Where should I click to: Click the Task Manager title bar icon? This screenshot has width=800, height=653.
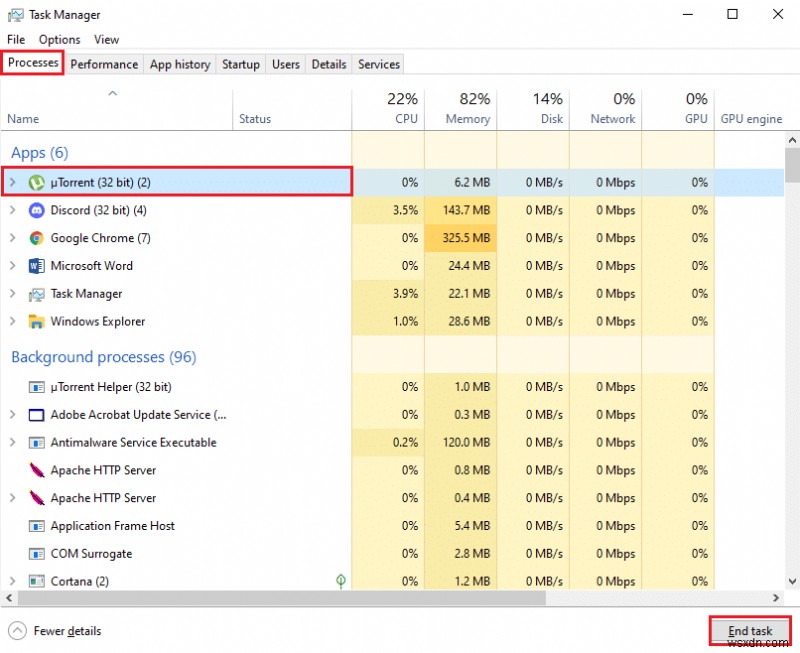click(x=15, y=15)
